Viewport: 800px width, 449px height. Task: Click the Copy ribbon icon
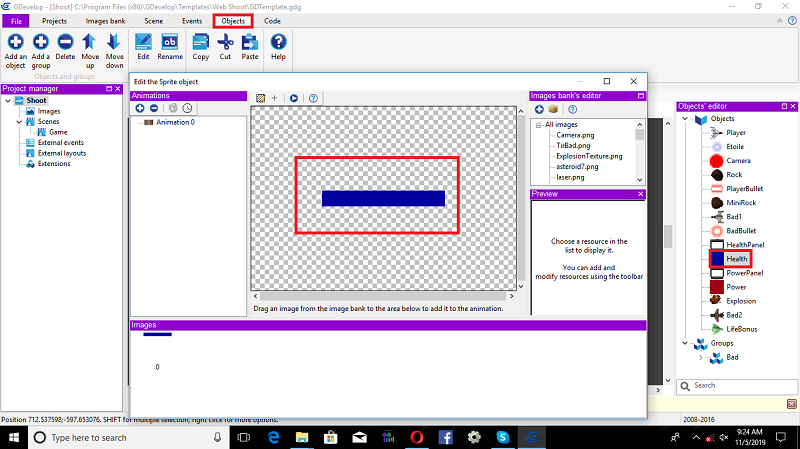click(x=201, y=42)
